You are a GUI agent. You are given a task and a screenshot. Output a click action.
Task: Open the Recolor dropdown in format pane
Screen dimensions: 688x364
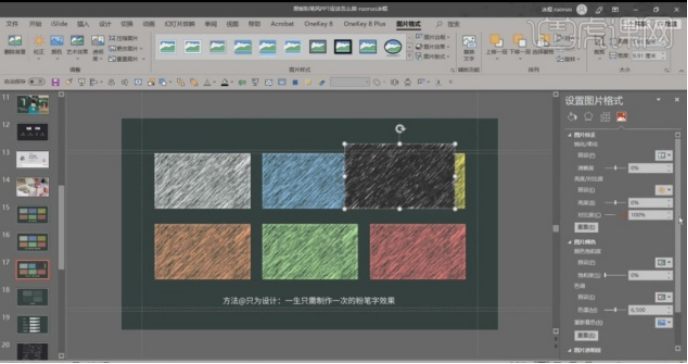coord(663,322)
